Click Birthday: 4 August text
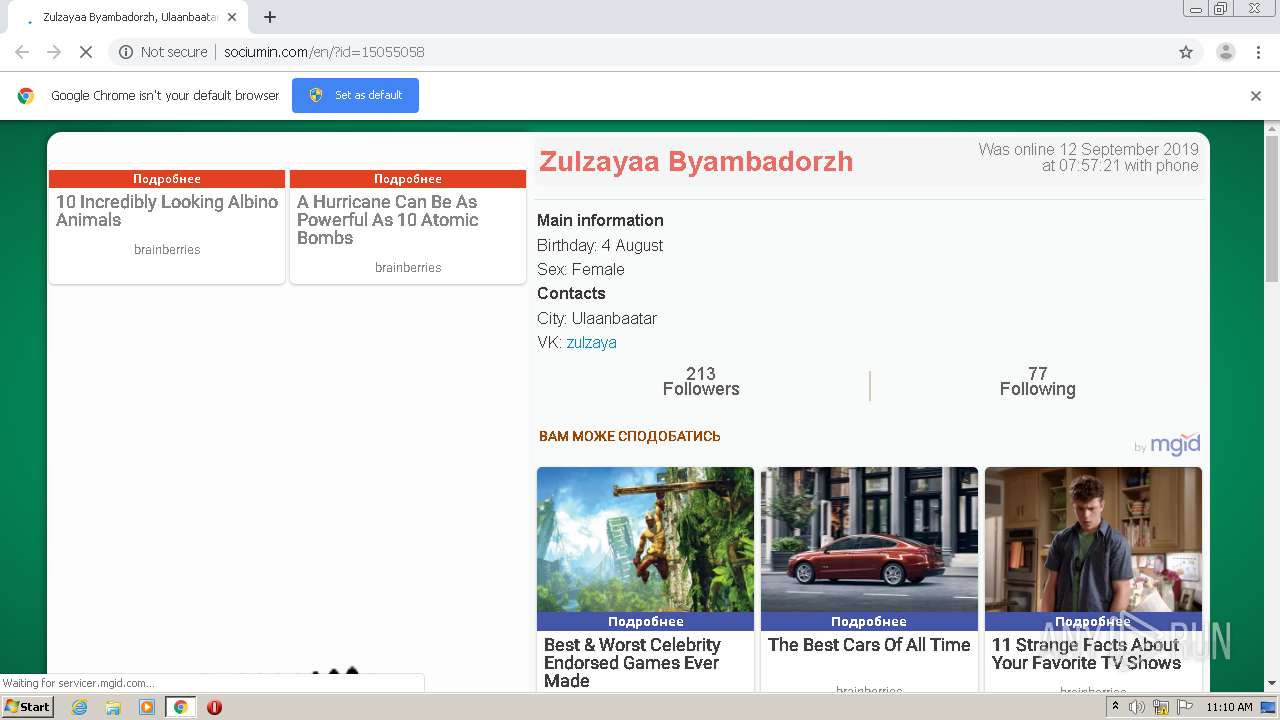The width and height of the screenshot is (1280, 720). tap(600, 245)
